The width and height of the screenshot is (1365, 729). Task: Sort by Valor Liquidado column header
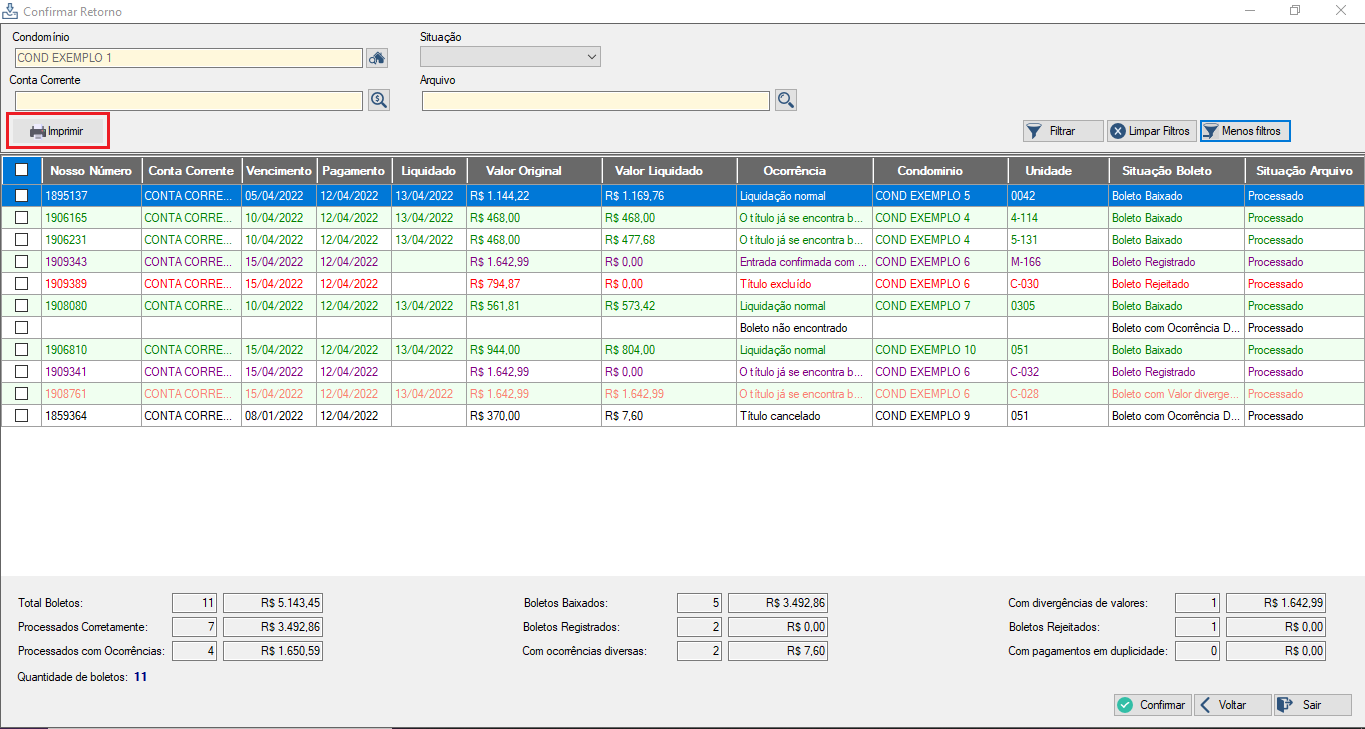(x=658, y=171)
